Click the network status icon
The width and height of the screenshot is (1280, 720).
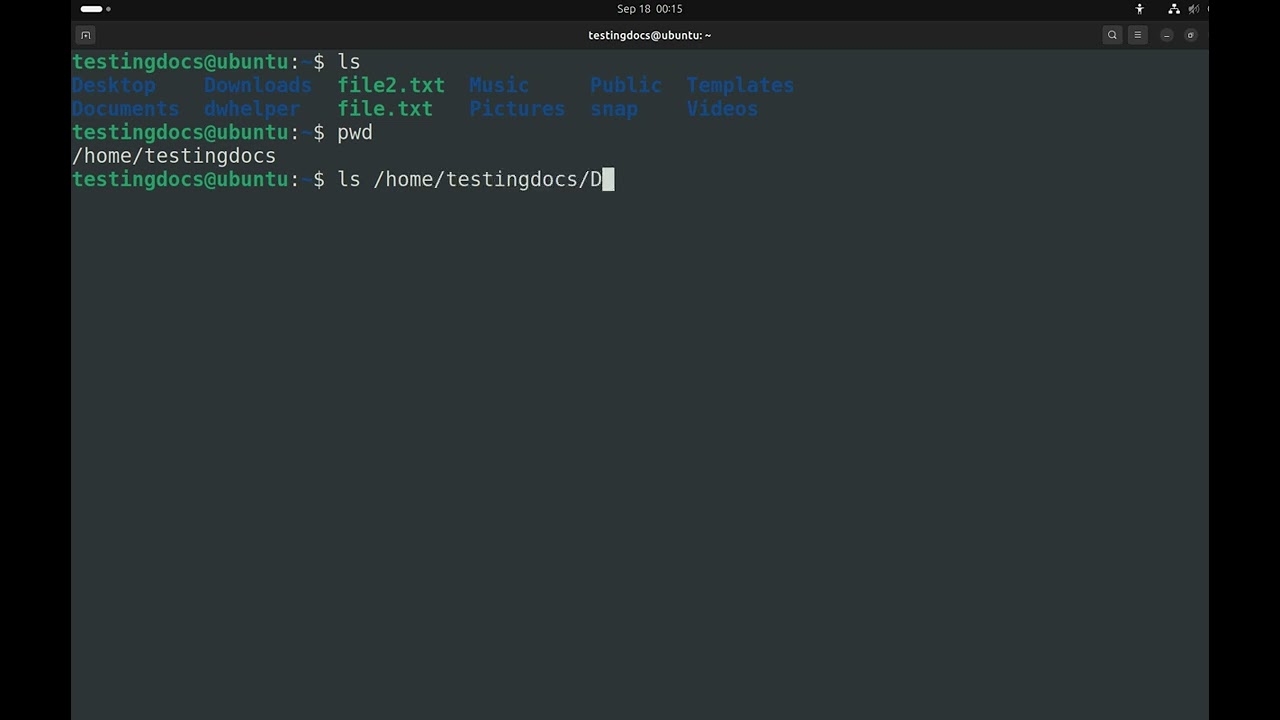coord(1174,9)
